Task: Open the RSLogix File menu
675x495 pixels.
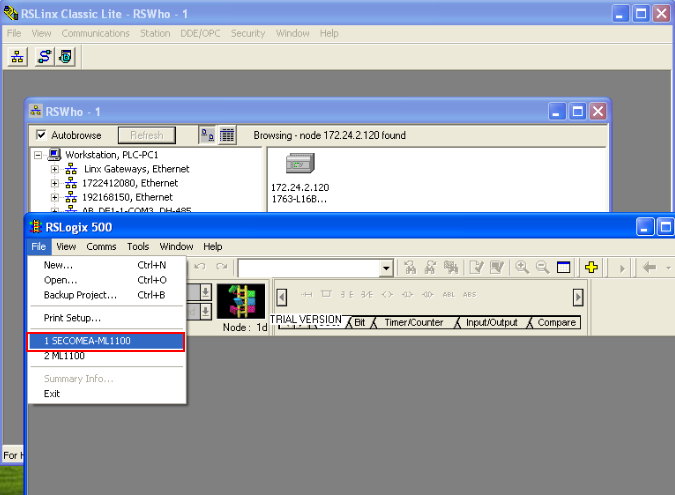Action: [38, 247]
